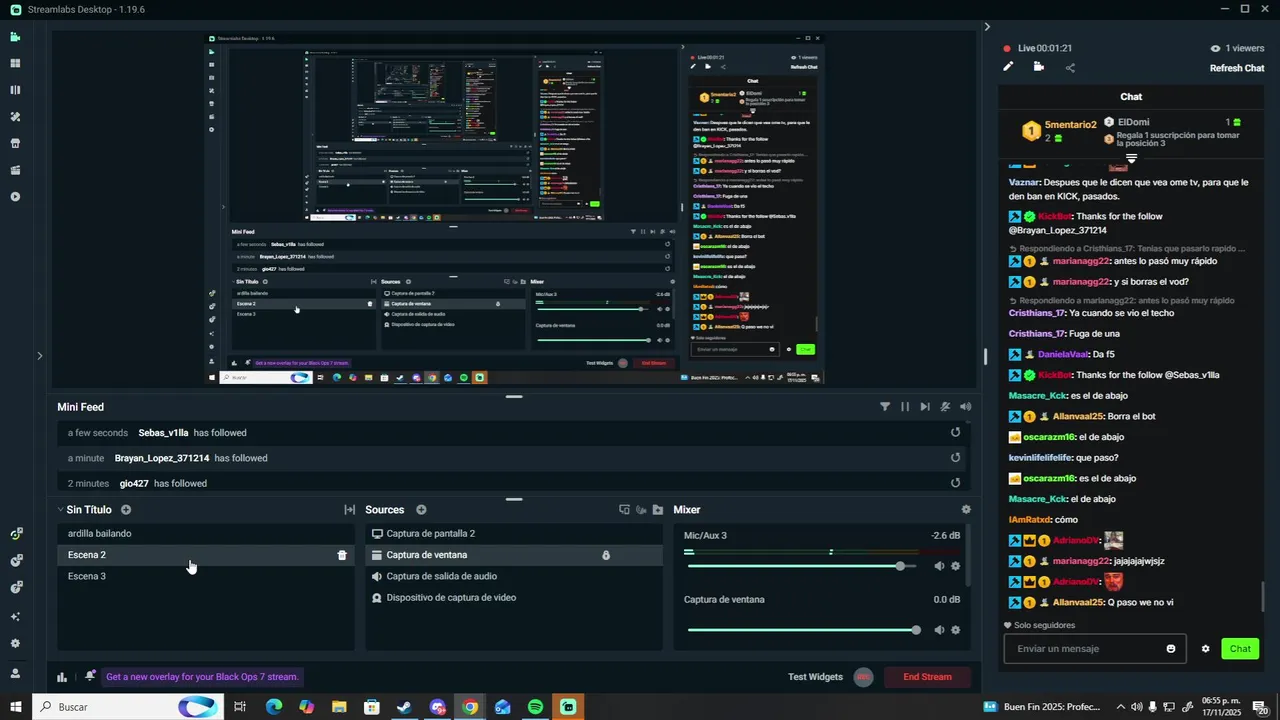Open the account profile icon in sidebar
The image size is (1280, 720).
[15, 672]
